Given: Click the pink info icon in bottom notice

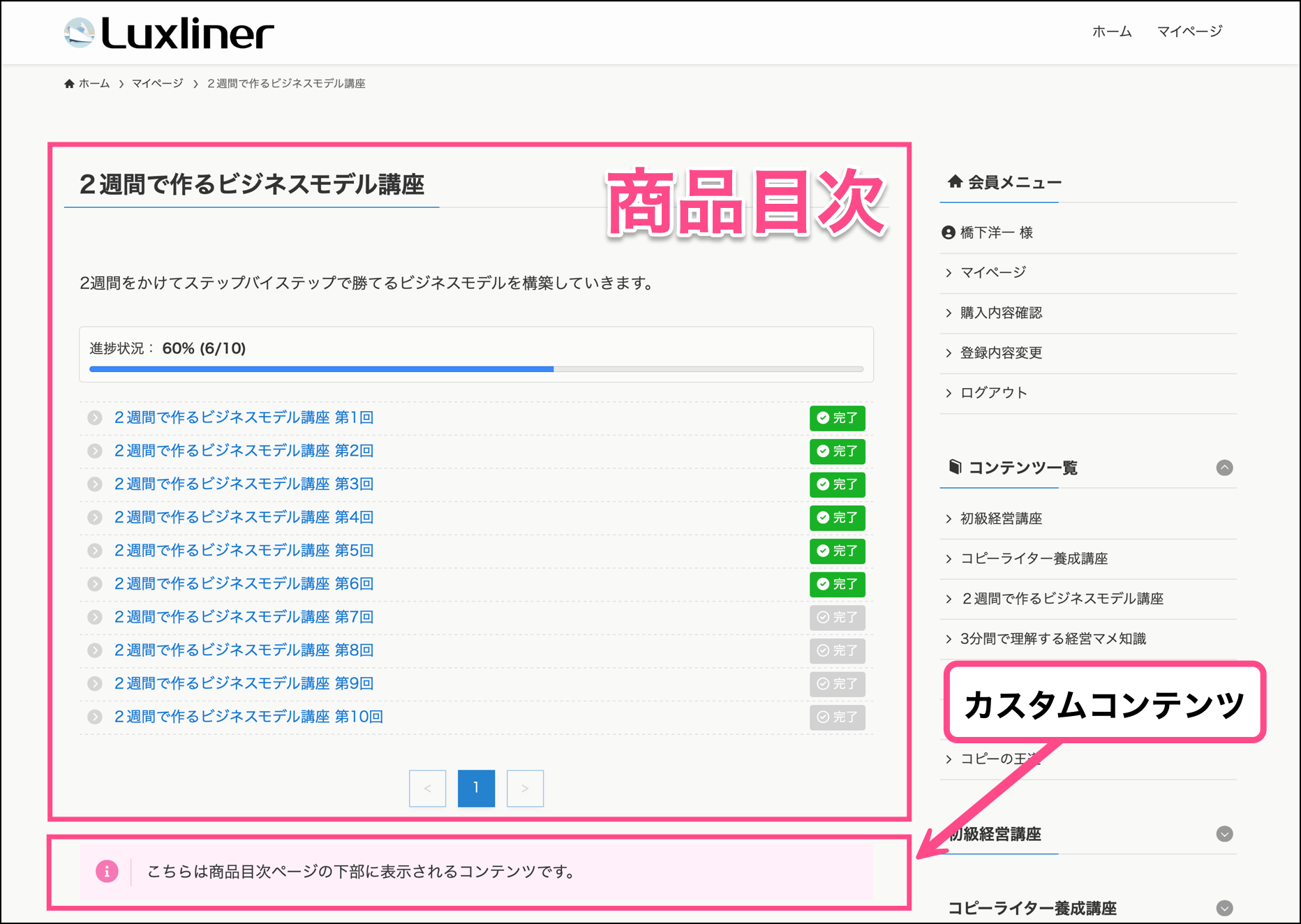Looking at the screenshot, I should point(107,871).
